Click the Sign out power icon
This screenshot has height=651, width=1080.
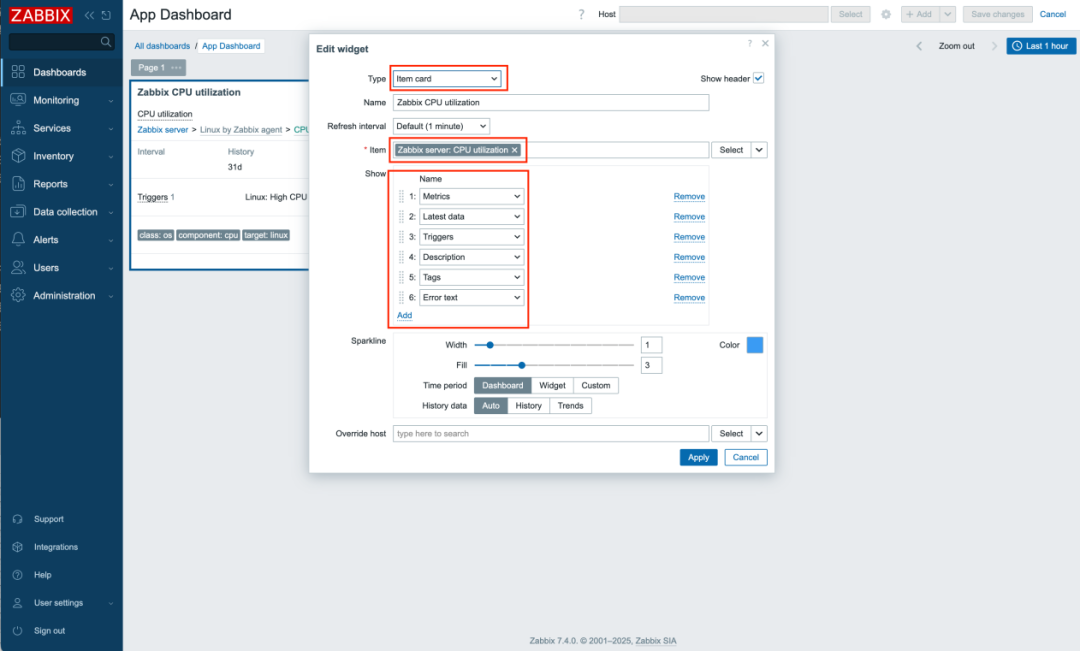[x=18, y=630]
